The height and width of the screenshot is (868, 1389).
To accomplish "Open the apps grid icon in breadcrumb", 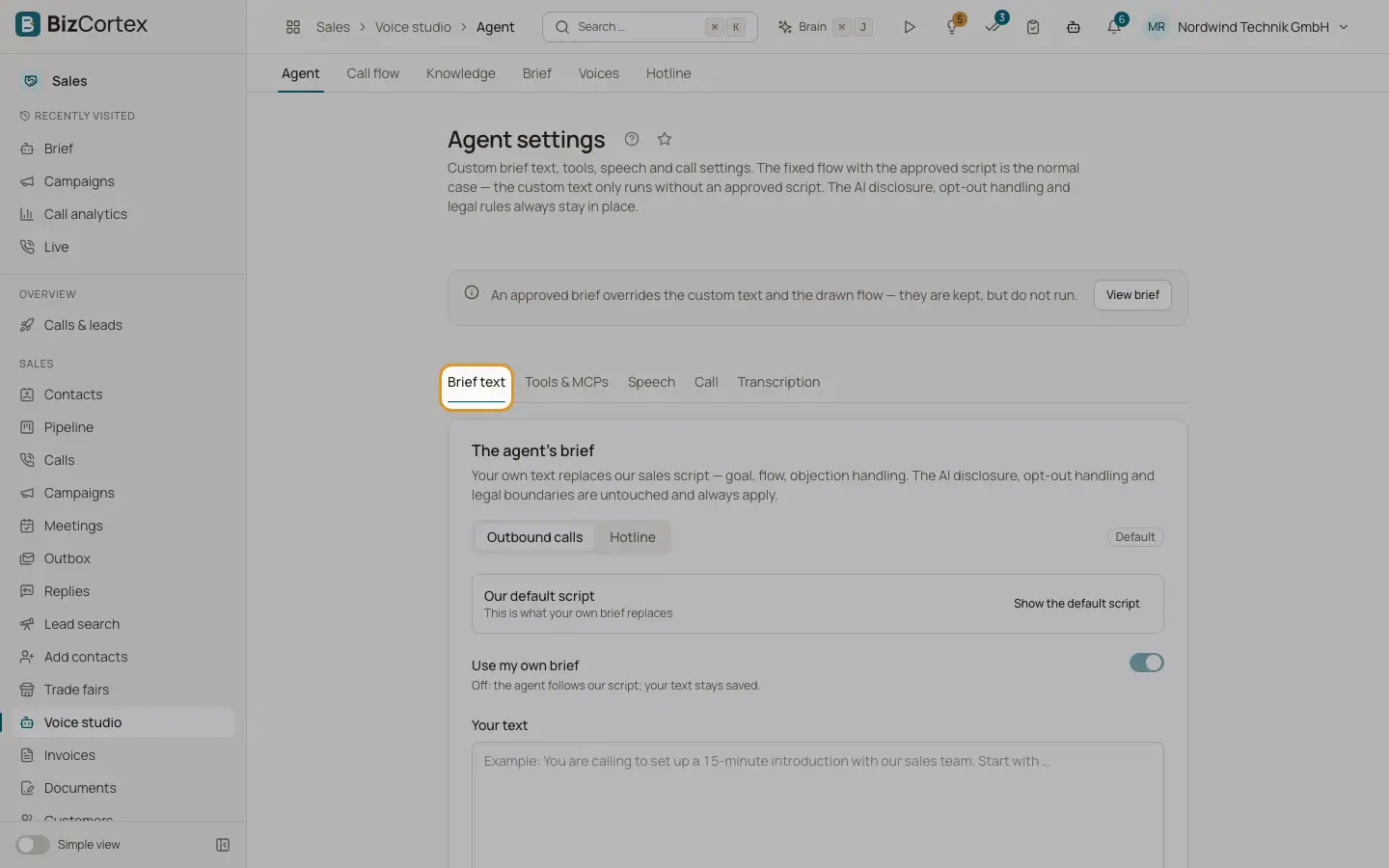I will tap(293, 27).
